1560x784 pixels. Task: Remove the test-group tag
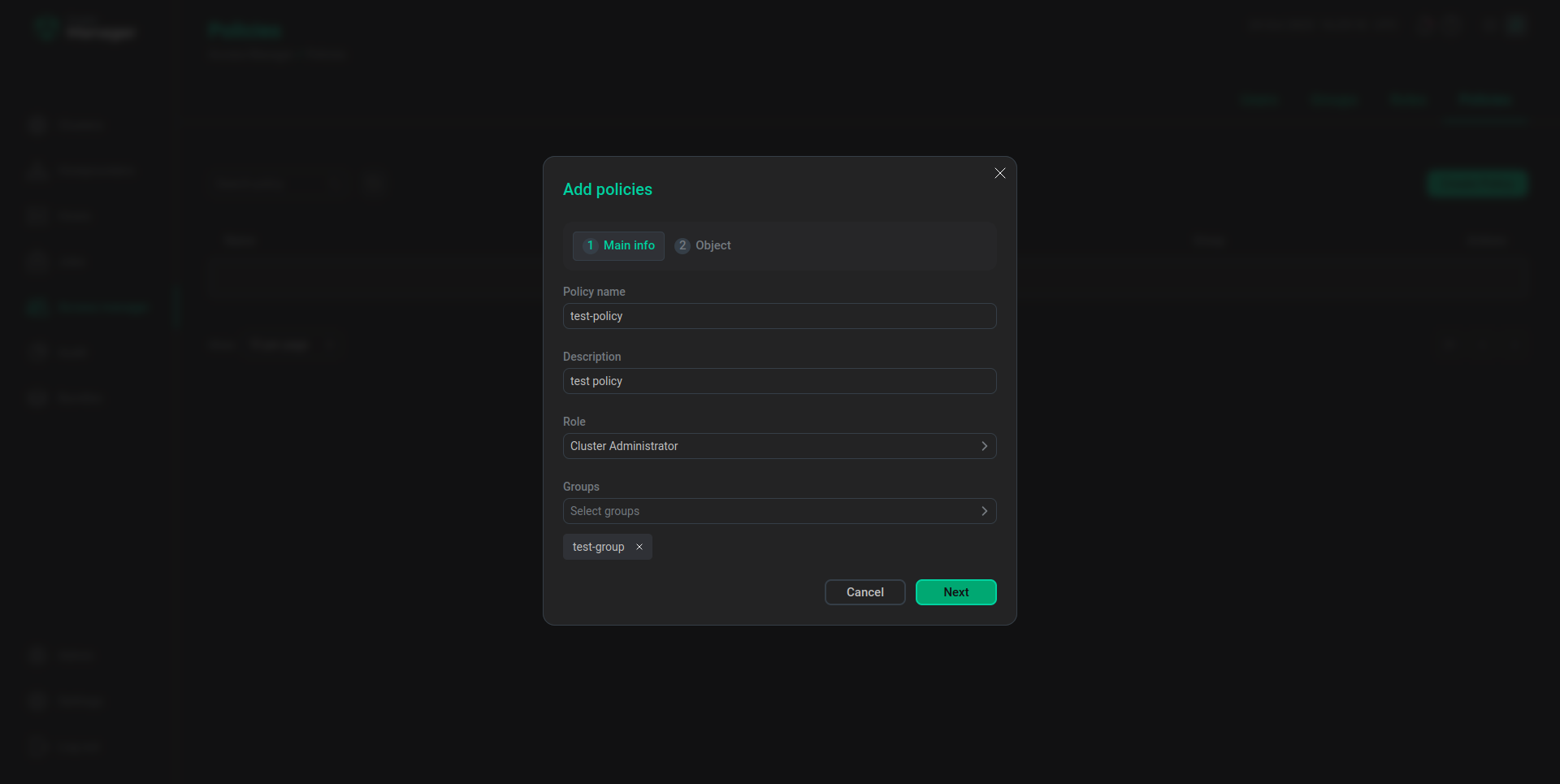[x=639, y=547]
